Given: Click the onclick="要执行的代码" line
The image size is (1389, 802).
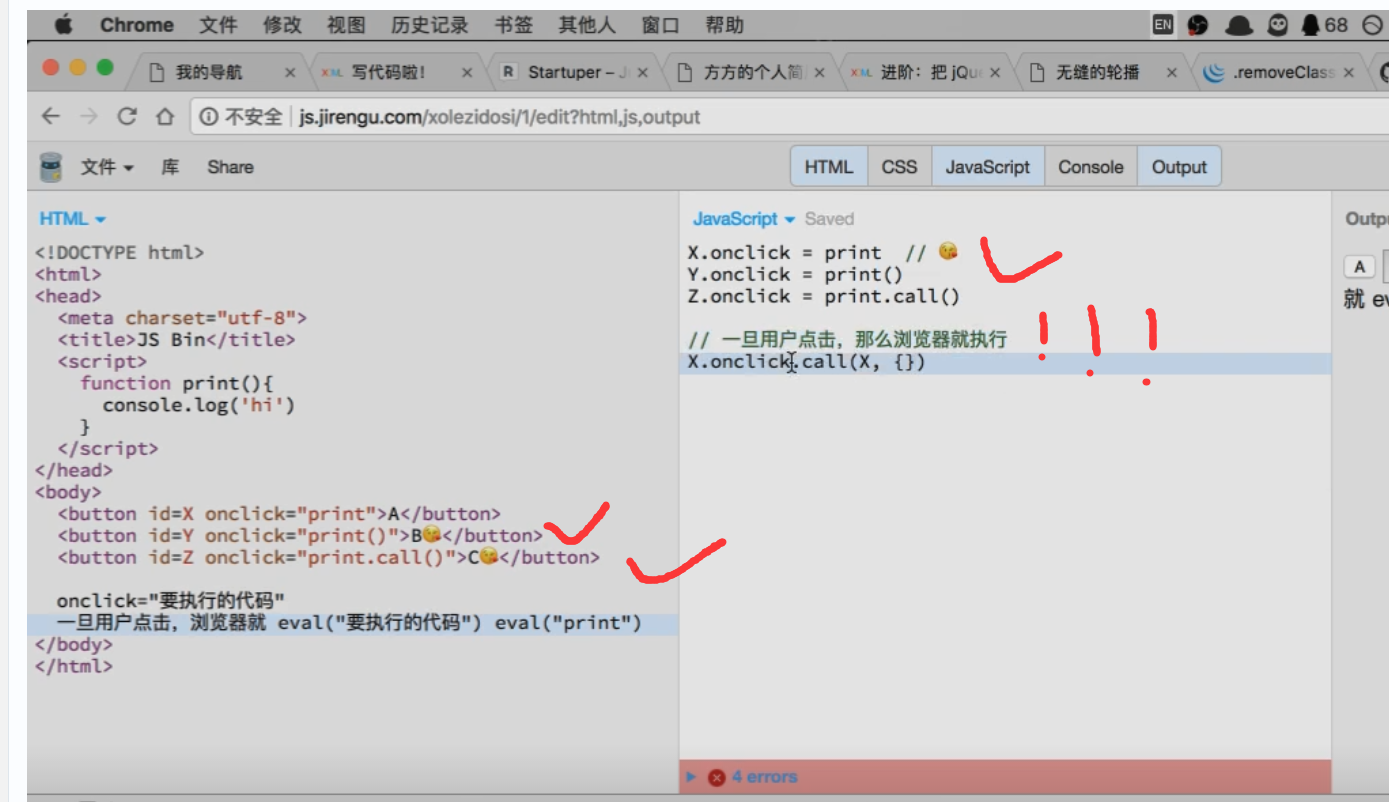Looking at the screenshot, I should coord(171,601).
